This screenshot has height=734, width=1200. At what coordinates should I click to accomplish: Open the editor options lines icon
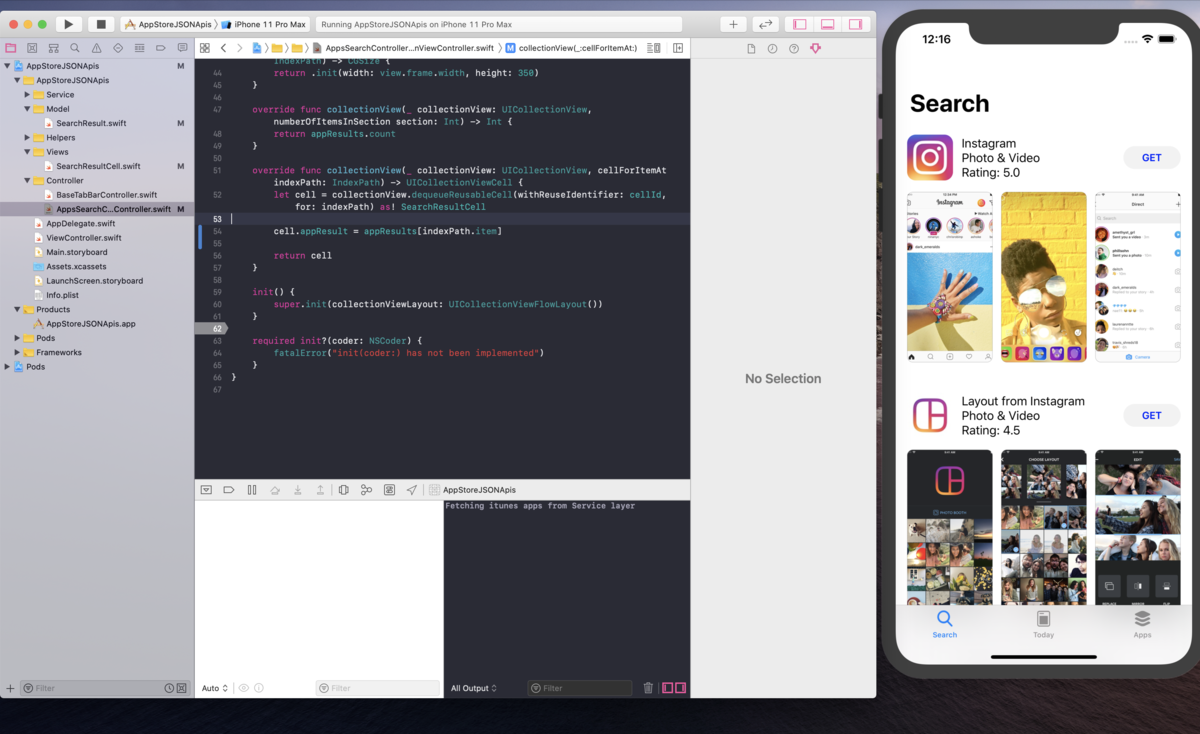pyautogui.click(x=653, y=48)
